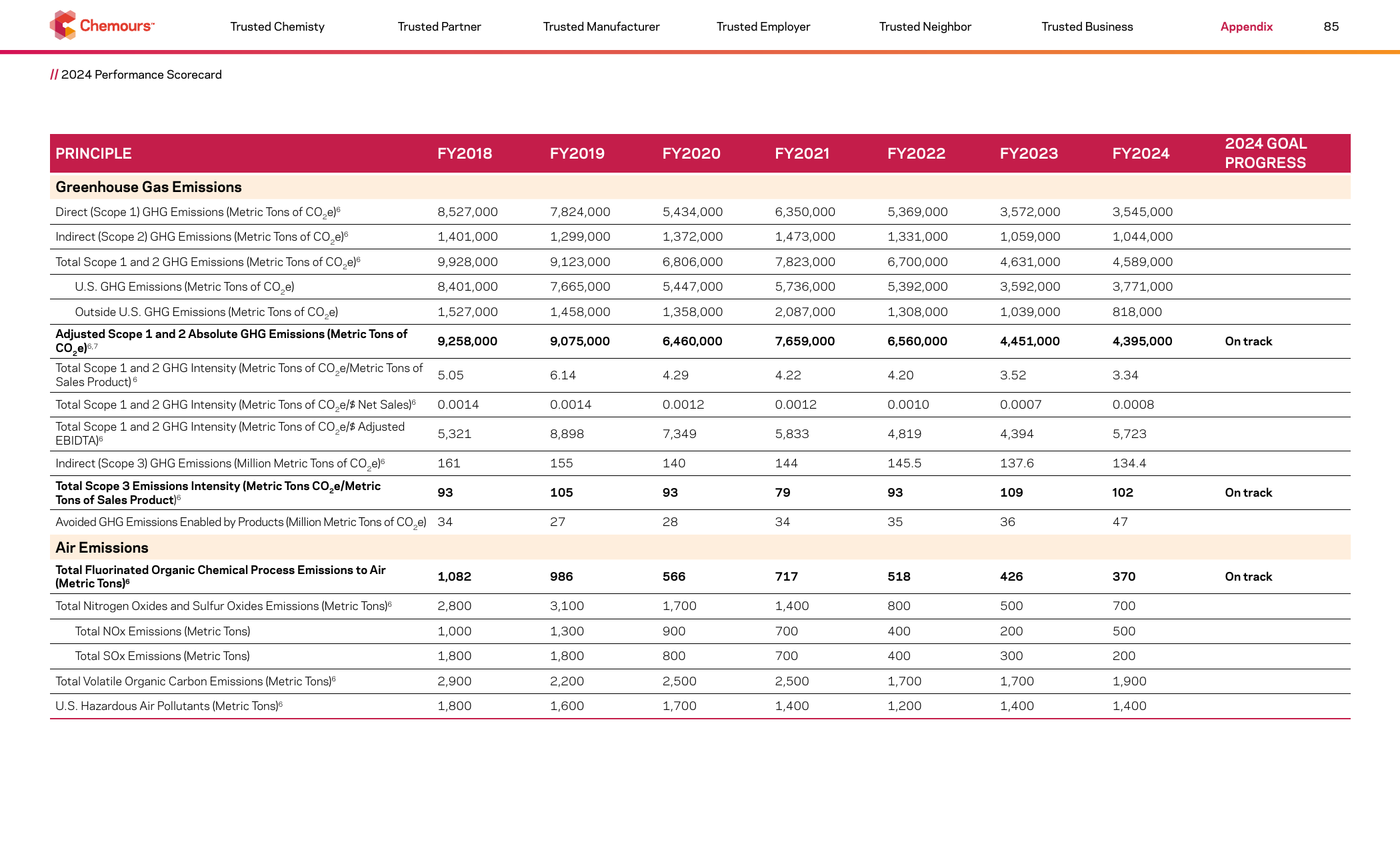Click FY2018 value 8,527,000
The image size is (1400, 850).
coord(467,212)
